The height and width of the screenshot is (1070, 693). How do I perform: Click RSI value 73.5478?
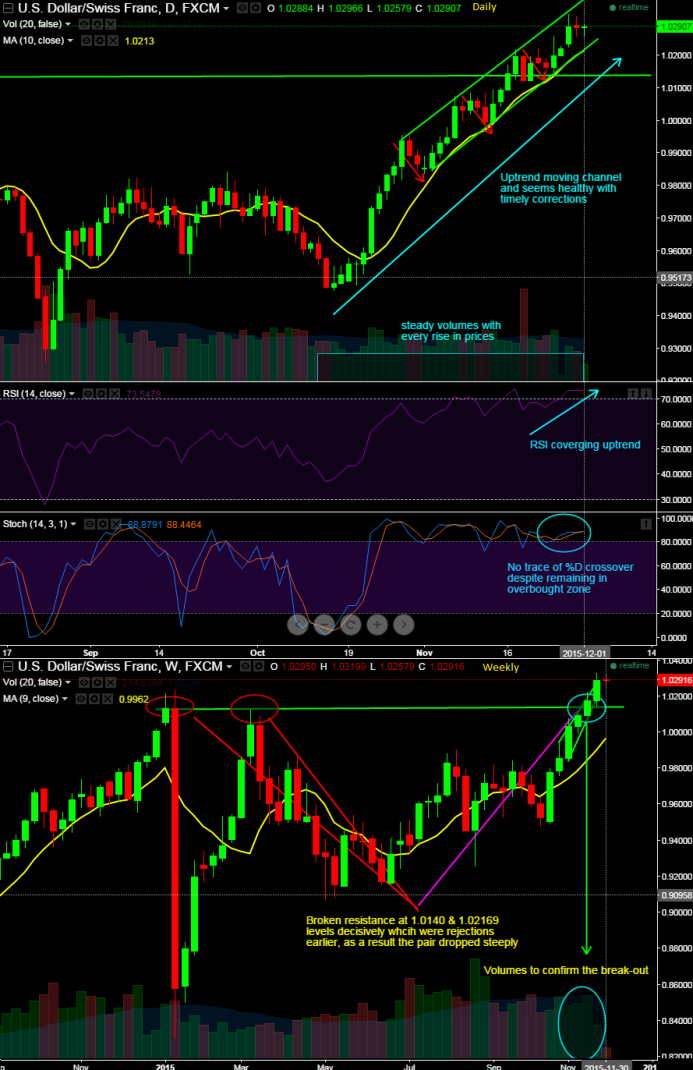coord(143,394)
